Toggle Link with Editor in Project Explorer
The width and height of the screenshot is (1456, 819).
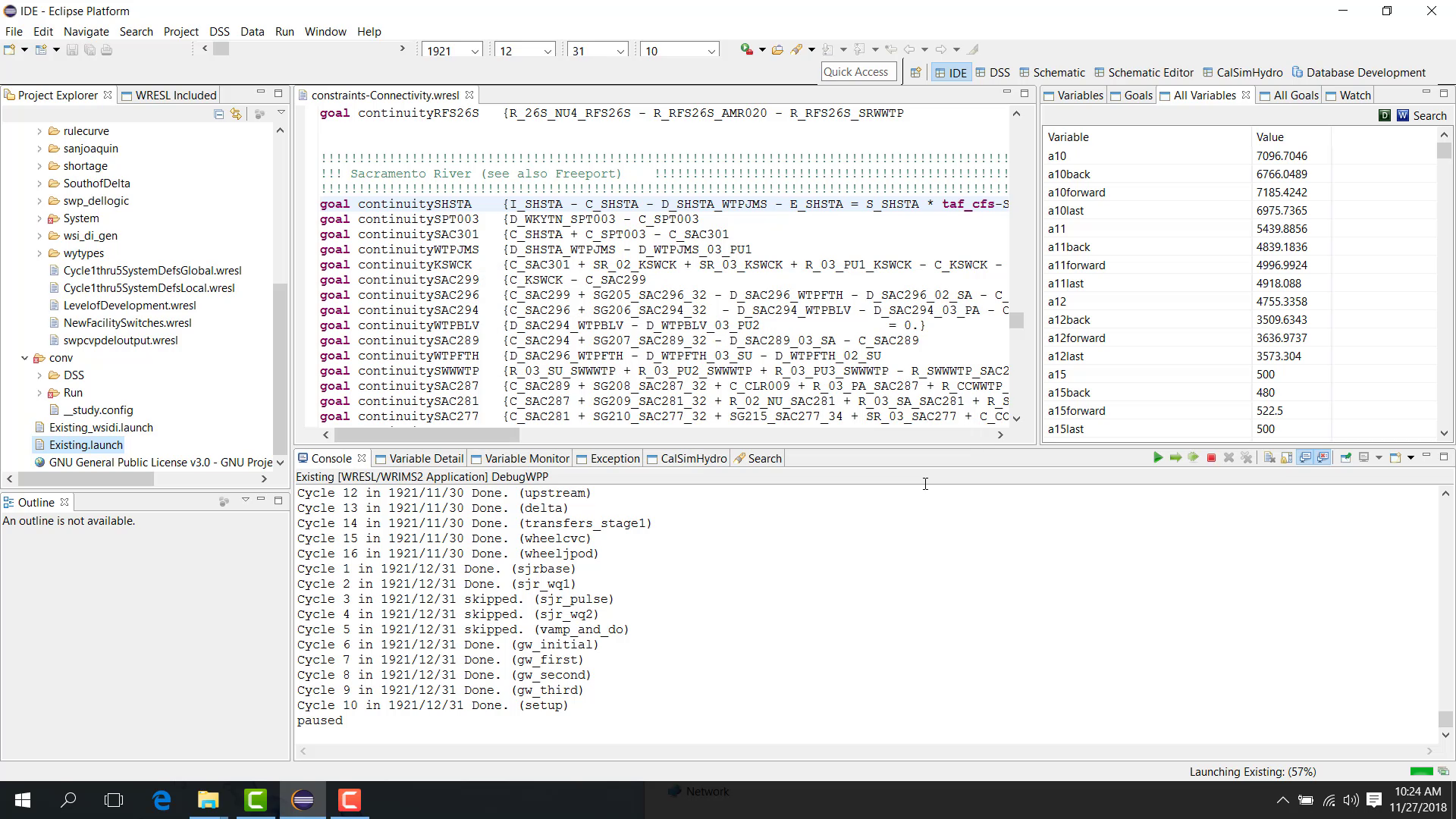(x=236, y=114)
